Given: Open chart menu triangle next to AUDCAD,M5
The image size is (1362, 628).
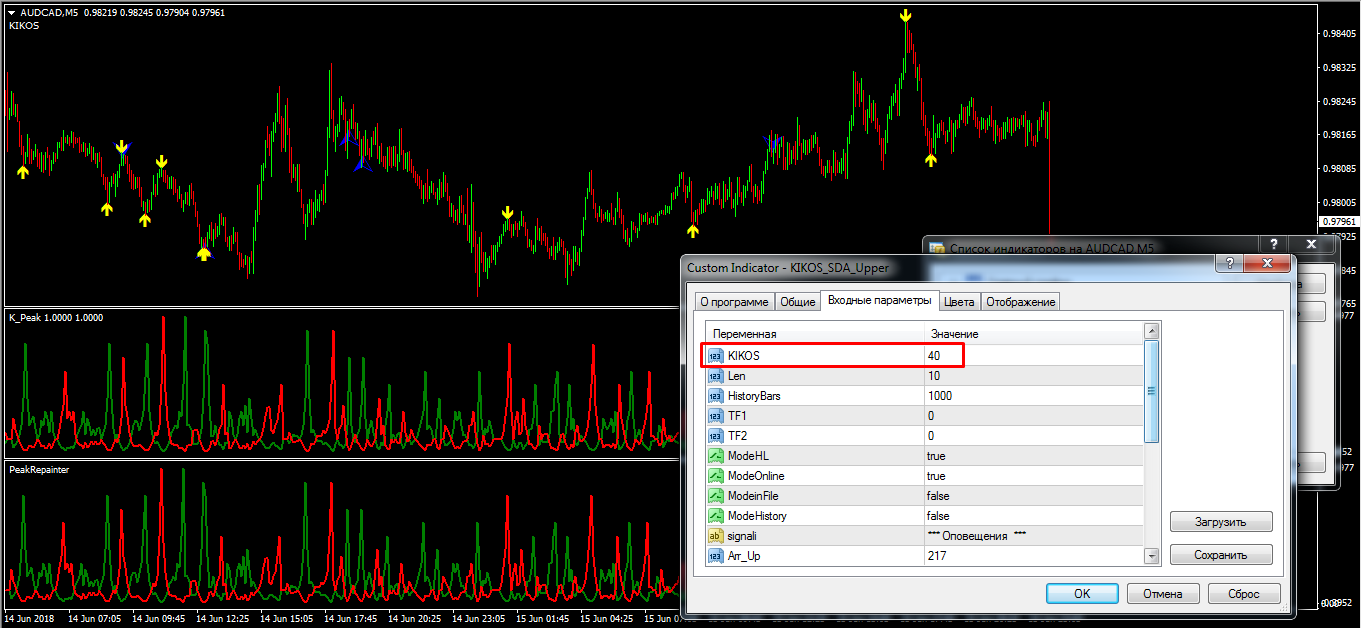Looking at the screenshot, I should [12, 12].
